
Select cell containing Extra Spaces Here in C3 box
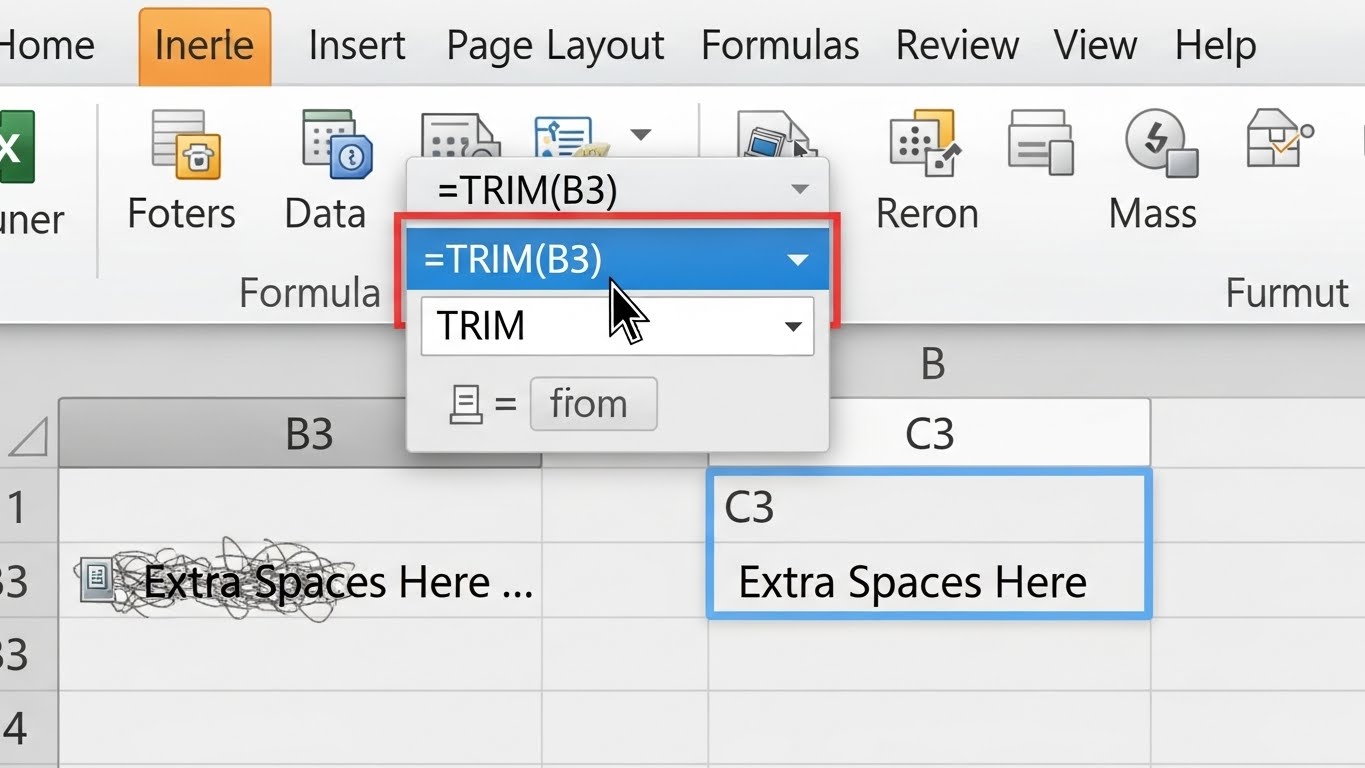pos(911,582)
